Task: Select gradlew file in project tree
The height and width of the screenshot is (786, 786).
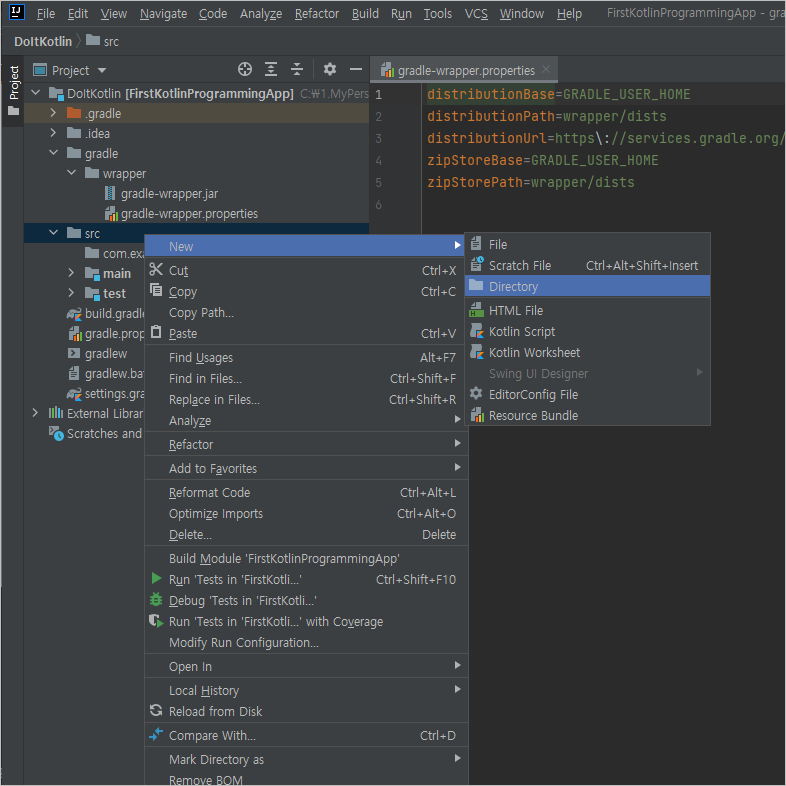Action: pyautogui.click(x=106, y=353)
